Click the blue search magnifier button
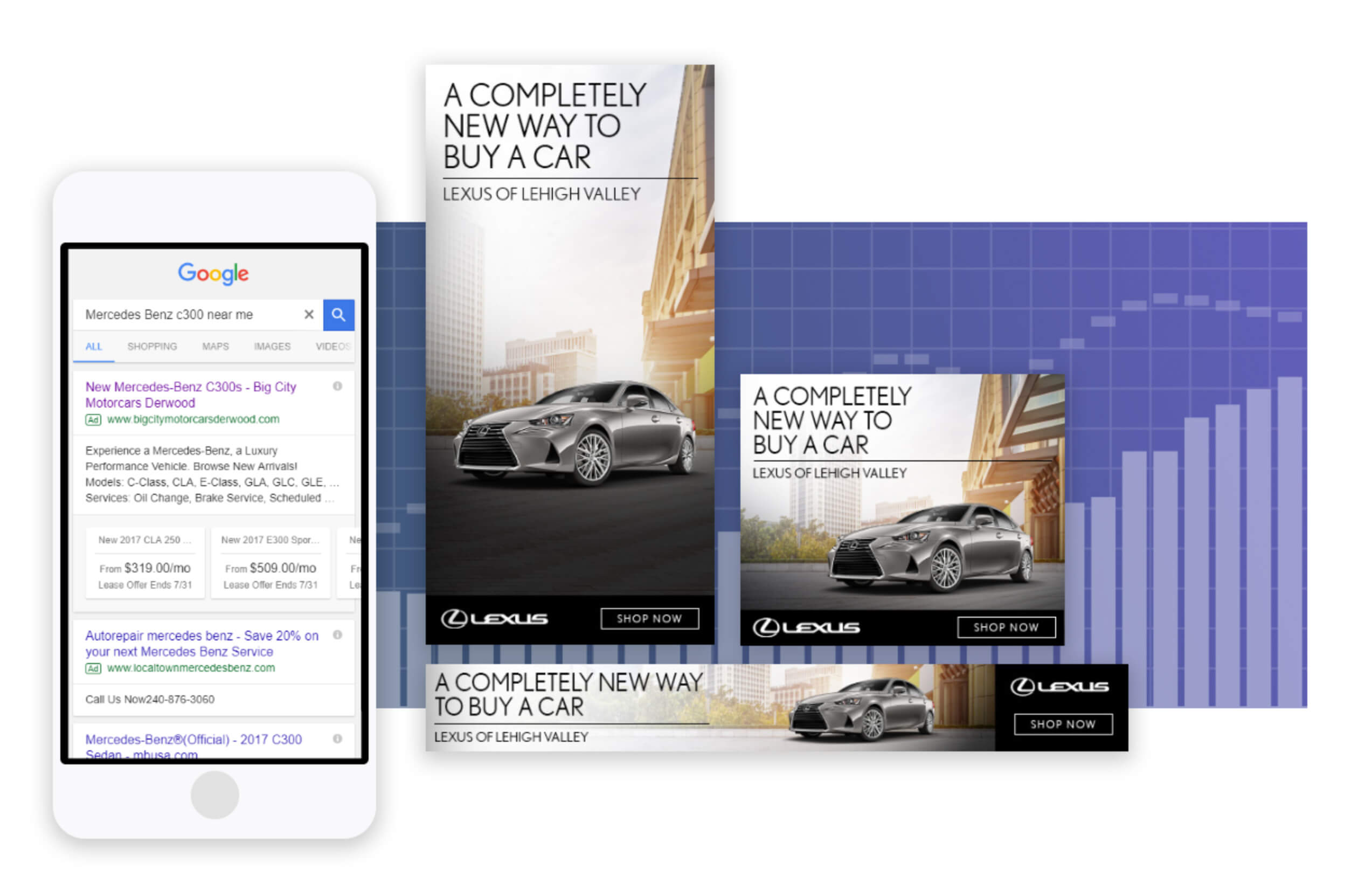 [338, 314]
